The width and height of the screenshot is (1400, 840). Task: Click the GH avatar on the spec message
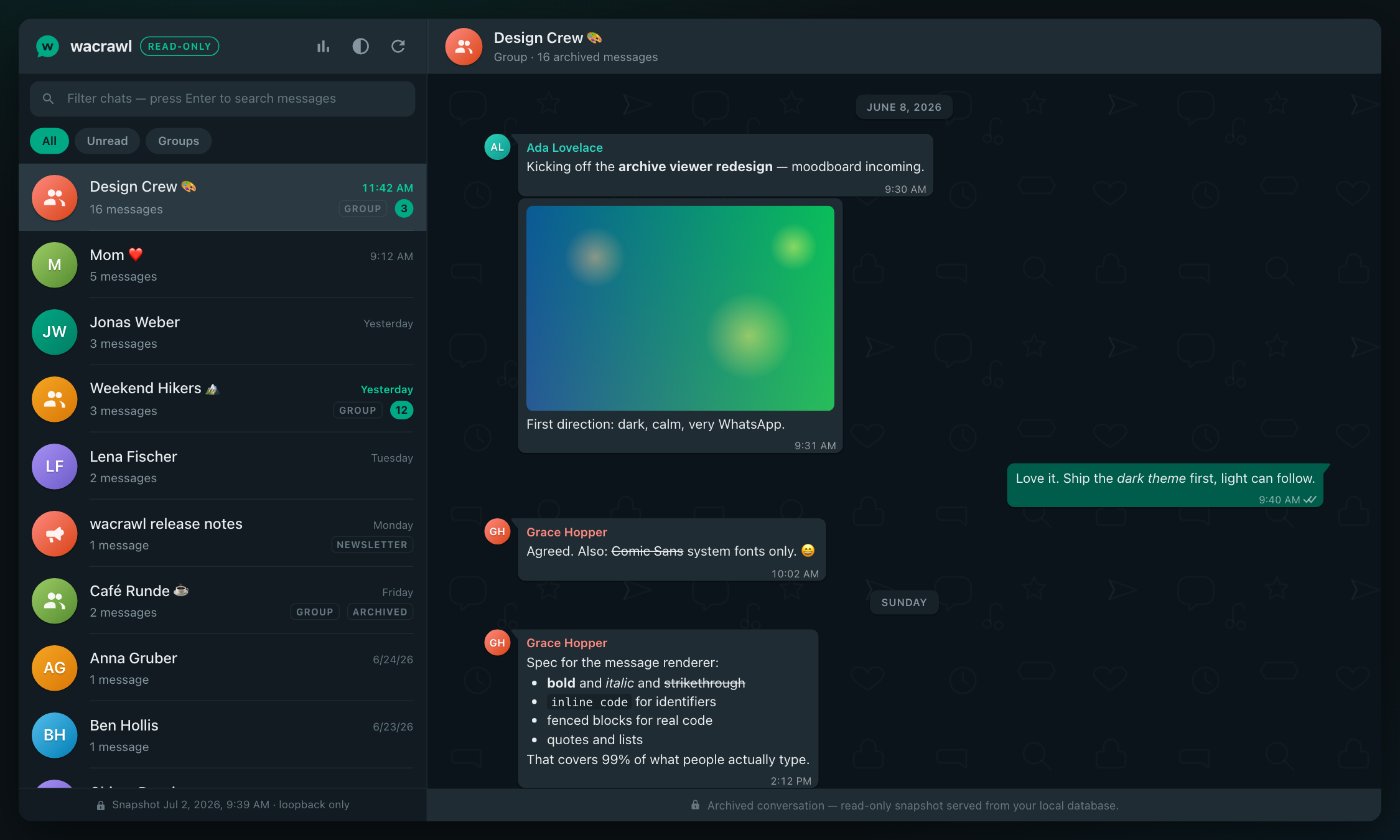point(497,643)
